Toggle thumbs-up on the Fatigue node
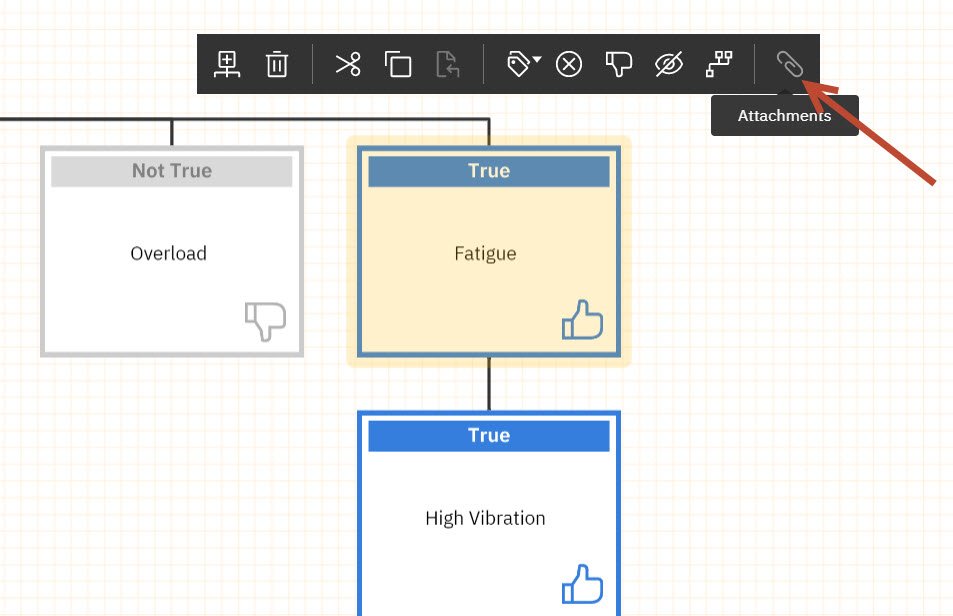The width and height of the screenshot is (953, 616). (582, 320)
